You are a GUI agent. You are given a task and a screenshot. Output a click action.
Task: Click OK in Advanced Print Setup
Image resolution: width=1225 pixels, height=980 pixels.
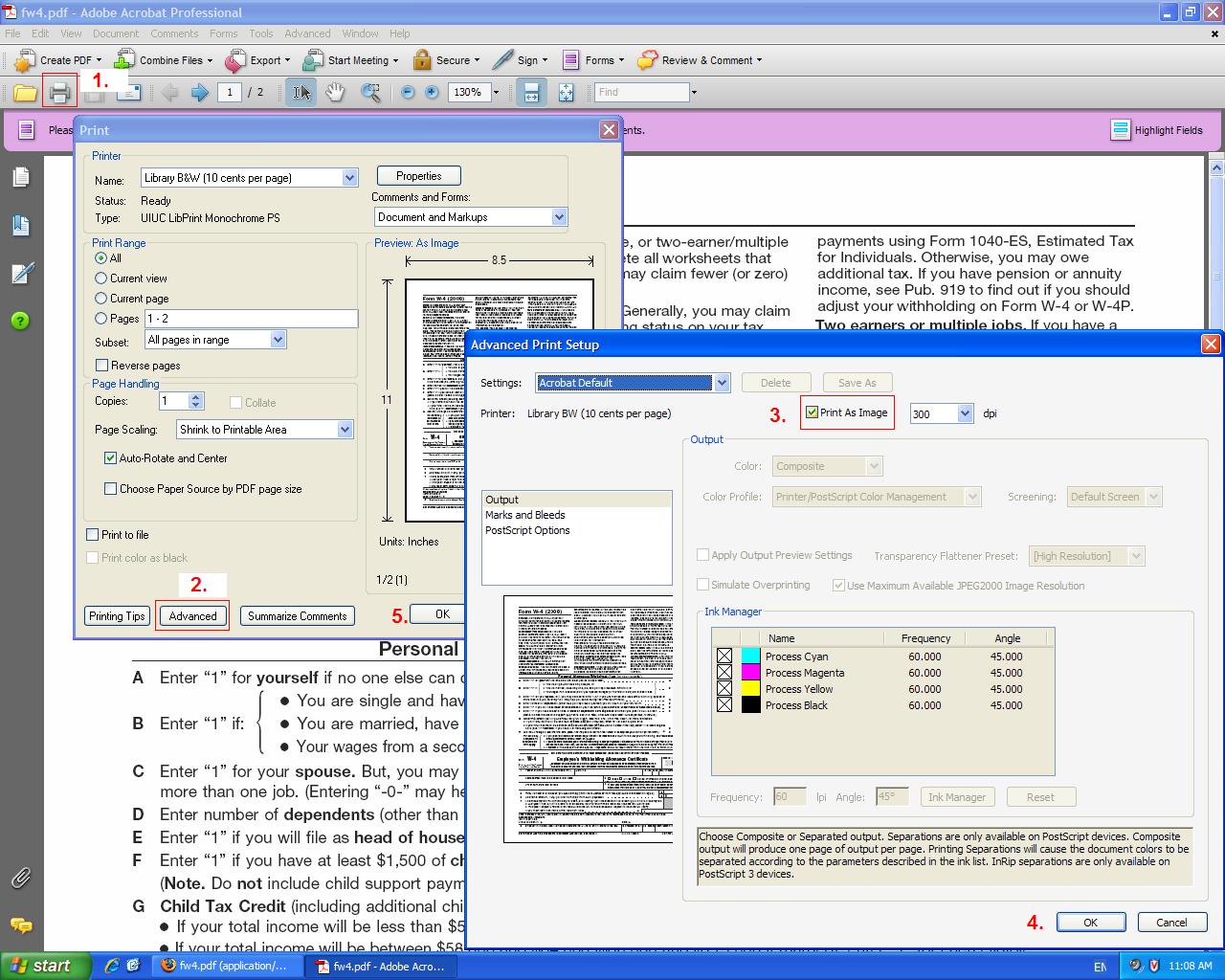point(1090,923)
